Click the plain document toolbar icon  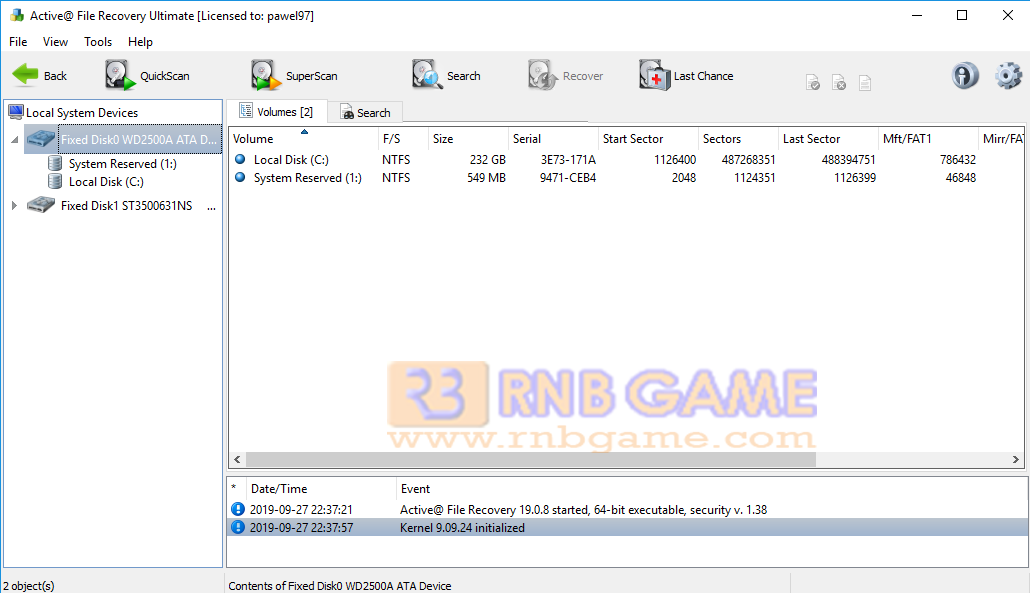tap(864, 83)
